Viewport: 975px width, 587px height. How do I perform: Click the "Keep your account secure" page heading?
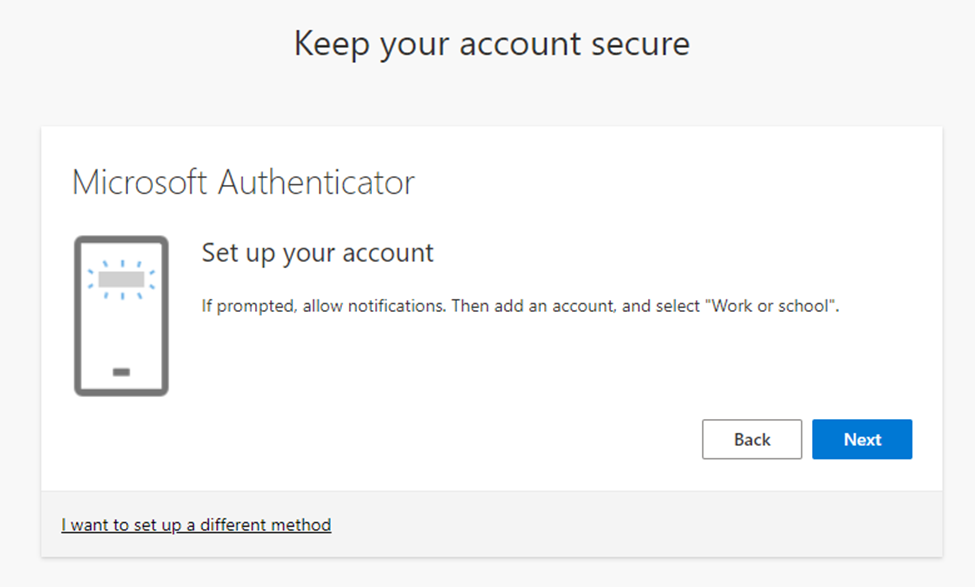point(491,45)
